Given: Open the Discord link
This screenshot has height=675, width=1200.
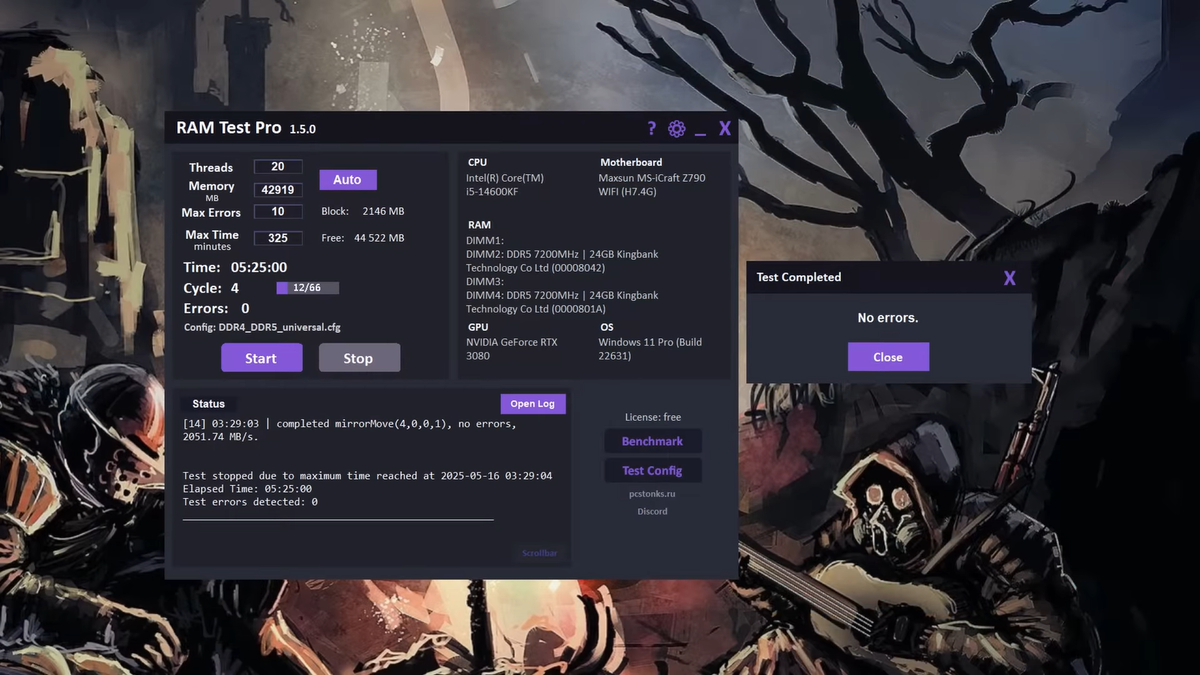Looking at the screenshot, I should coord(652,511).
